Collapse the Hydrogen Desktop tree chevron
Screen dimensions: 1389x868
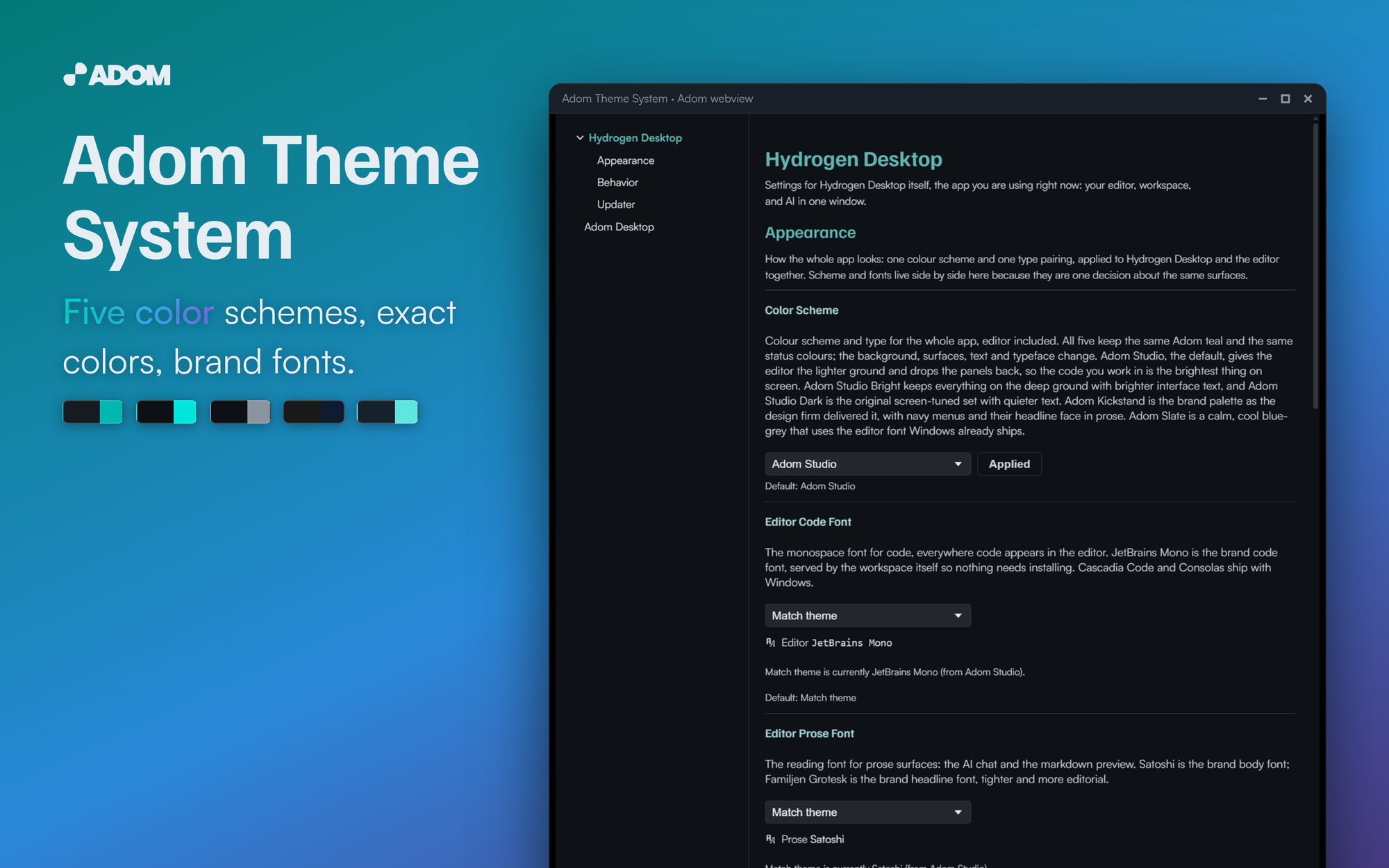(x=580, y=137)
